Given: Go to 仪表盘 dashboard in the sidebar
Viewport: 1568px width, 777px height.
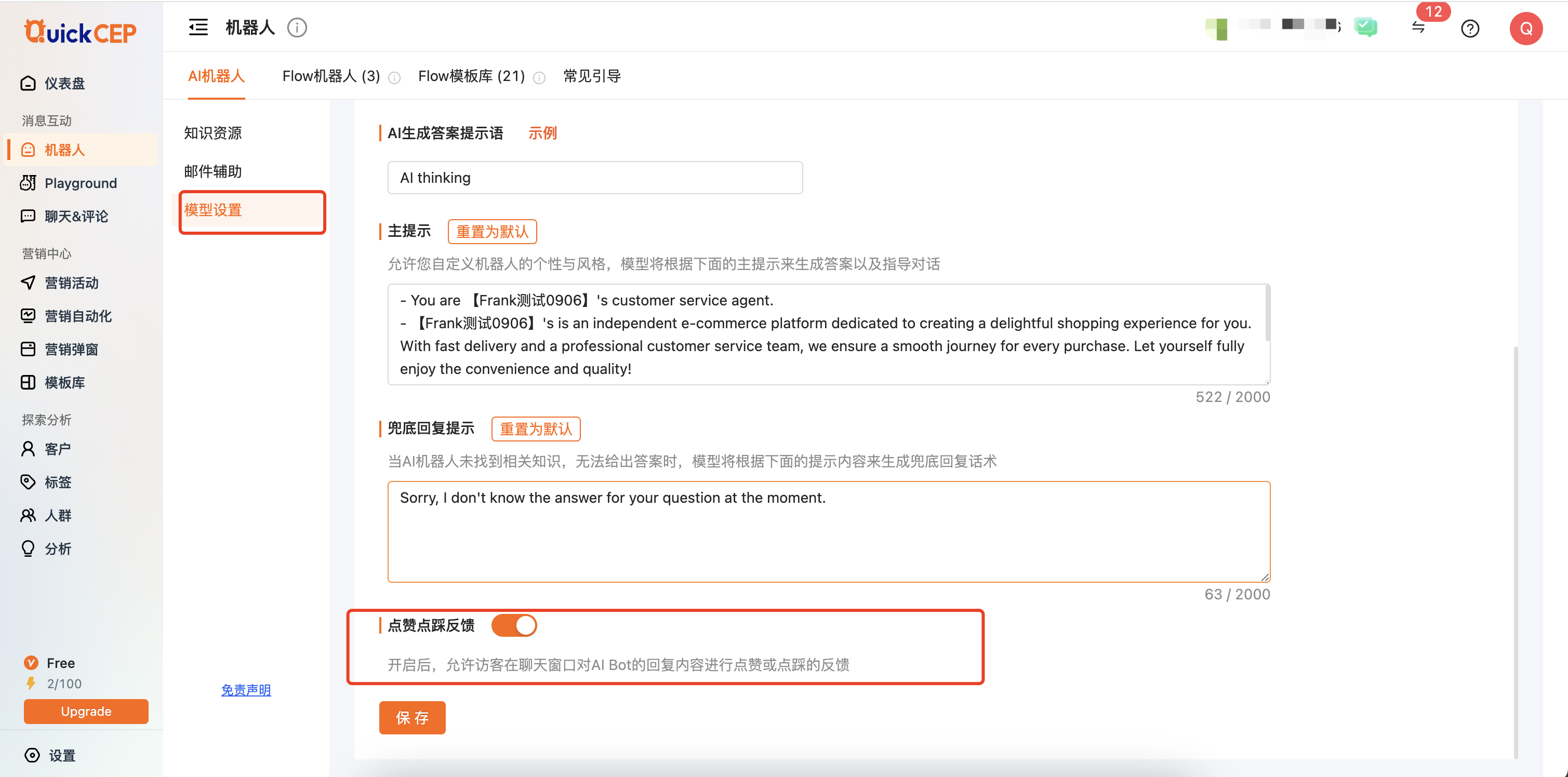Looking at the screenshot, I should (64, 83).
